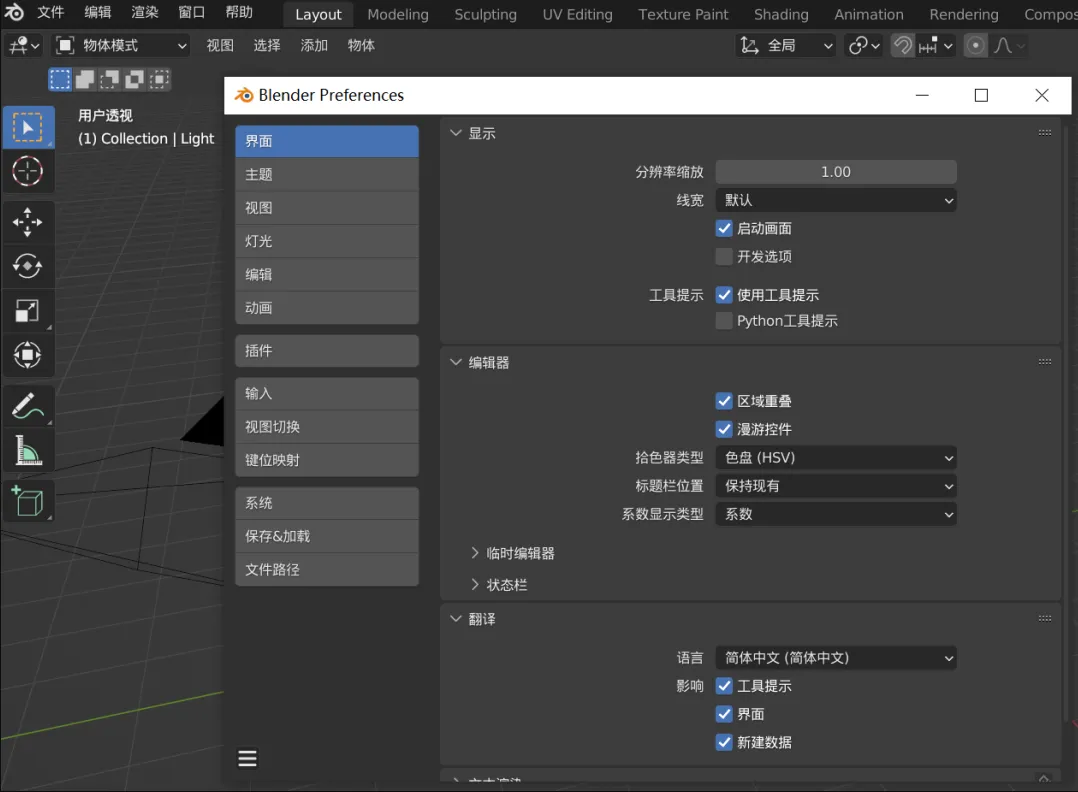Viewport: 1078px width, 792px height.
Task: Select the Cursor tool in left toolbar
Action: (27, 172)
